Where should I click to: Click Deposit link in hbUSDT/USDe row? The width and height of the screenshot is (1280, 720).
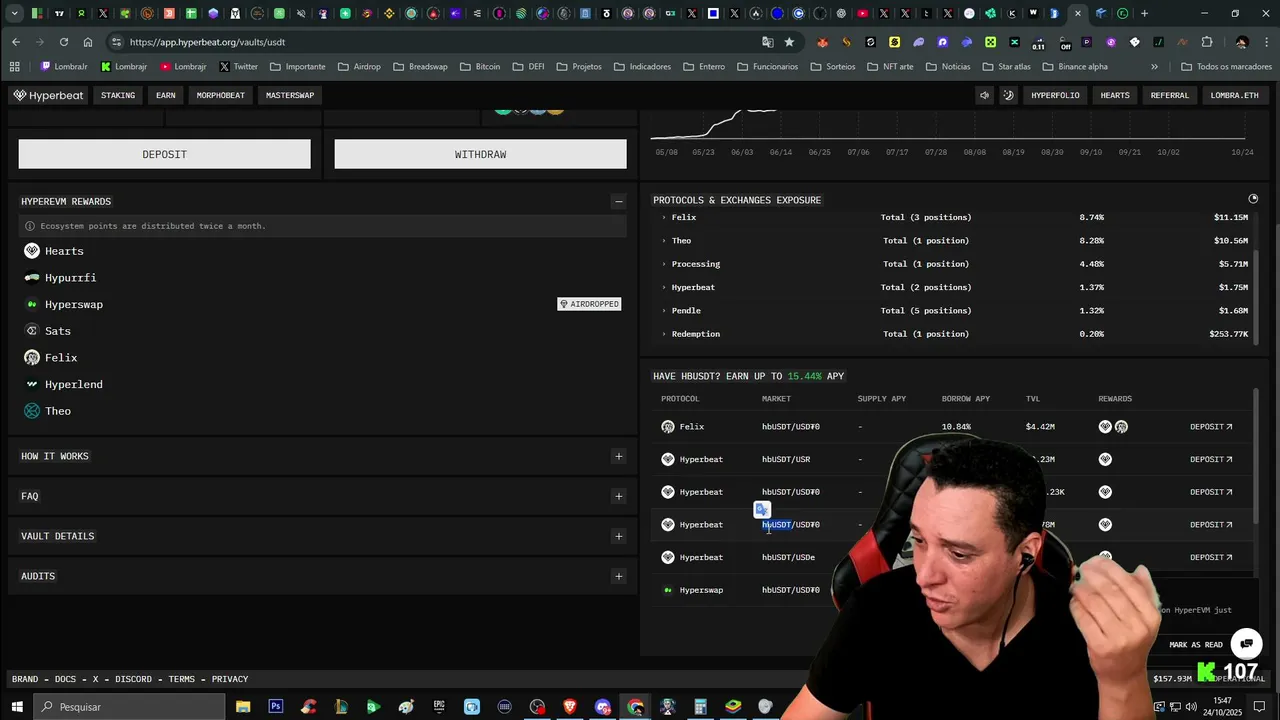coord(1211,557)
